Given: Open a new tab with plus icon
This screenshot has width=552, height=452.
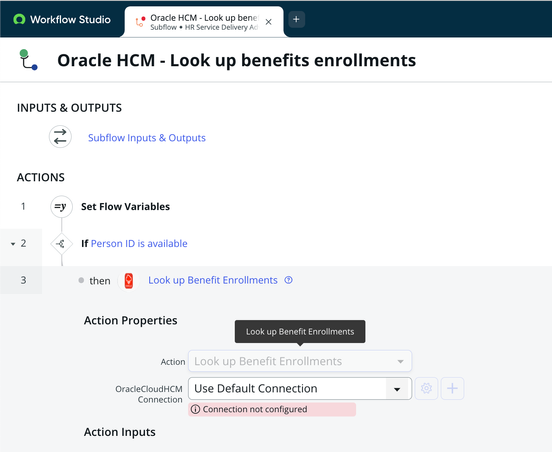Looking at the screenshot, I should 296,19.
